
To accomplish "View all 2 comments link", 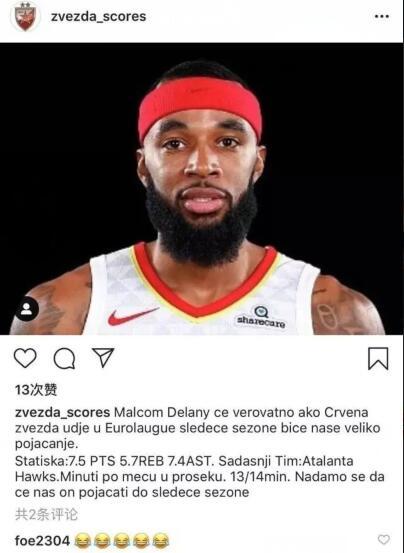I will (46, 514).
